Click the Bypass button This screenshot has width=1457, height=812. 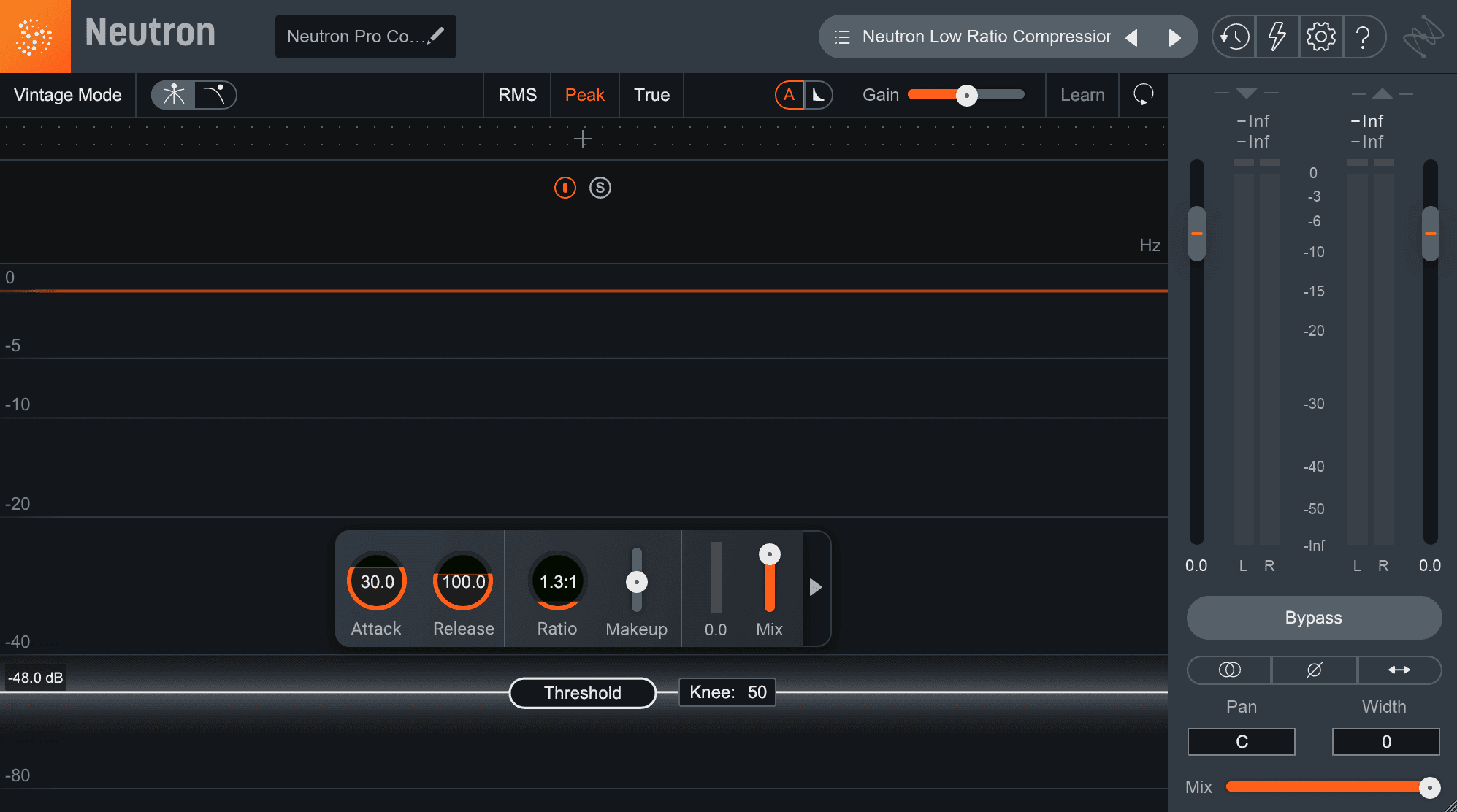[1314, 618]
